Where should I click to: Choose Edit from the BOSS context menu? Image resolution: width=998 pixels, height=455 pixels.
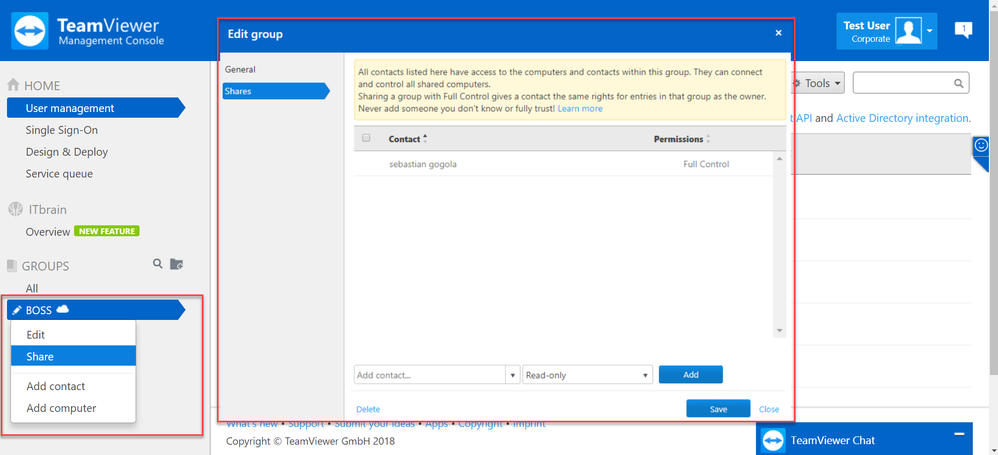(x=73, y=335)
